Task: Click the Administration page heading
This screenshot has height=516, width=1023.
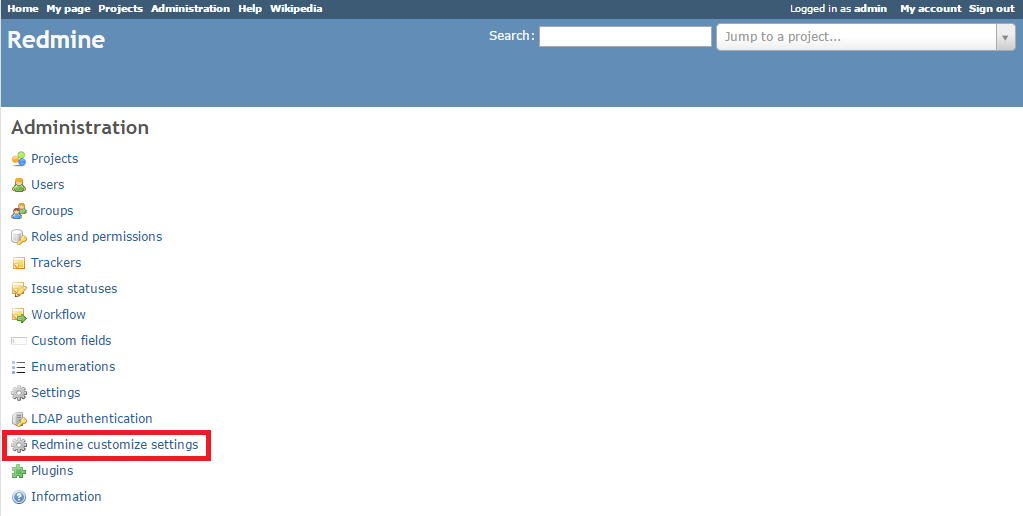Action: tap(80, 127)
